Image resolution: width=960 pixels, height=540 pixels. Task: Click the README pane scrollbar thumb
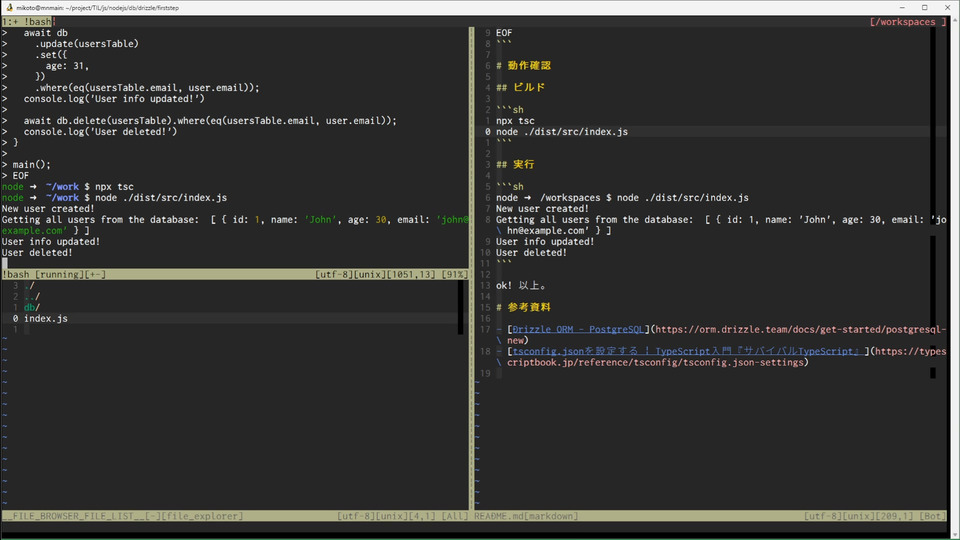[933, 126]
